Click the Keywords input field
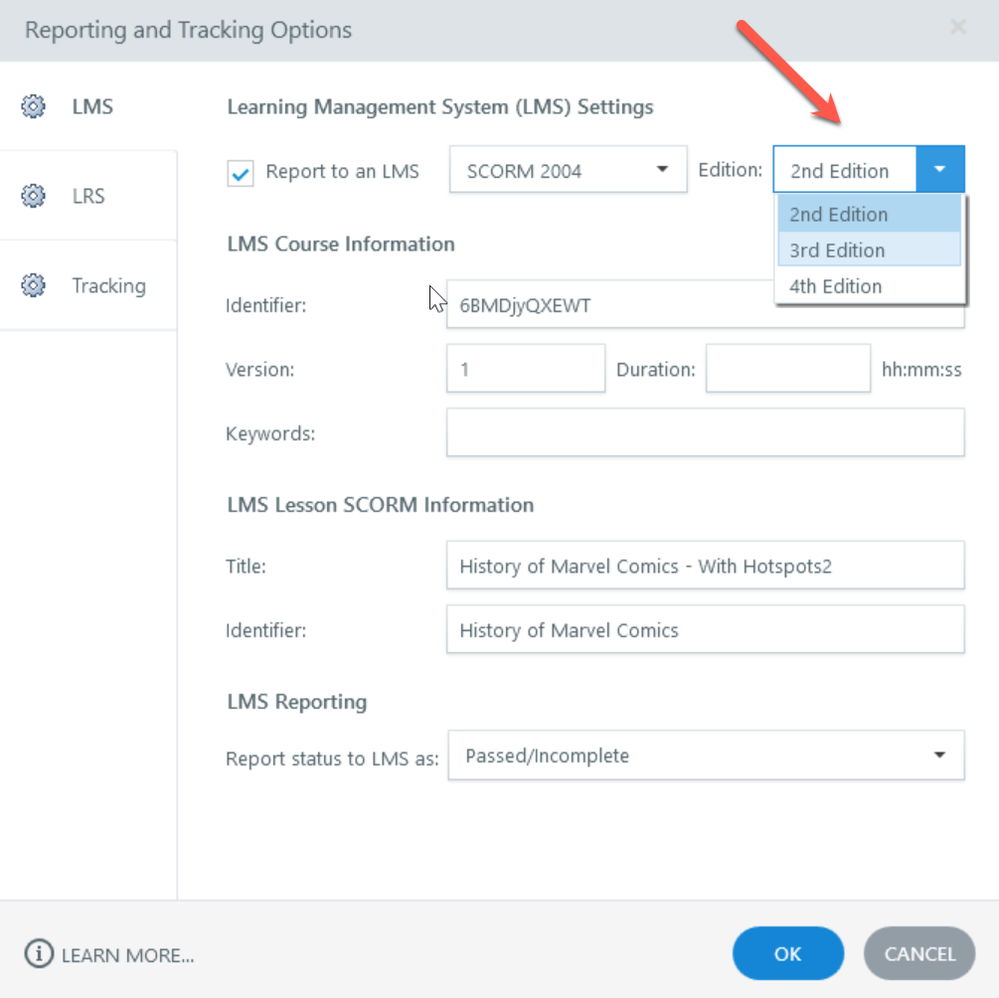This screenshot has height=998, width=999. point(705,432)
